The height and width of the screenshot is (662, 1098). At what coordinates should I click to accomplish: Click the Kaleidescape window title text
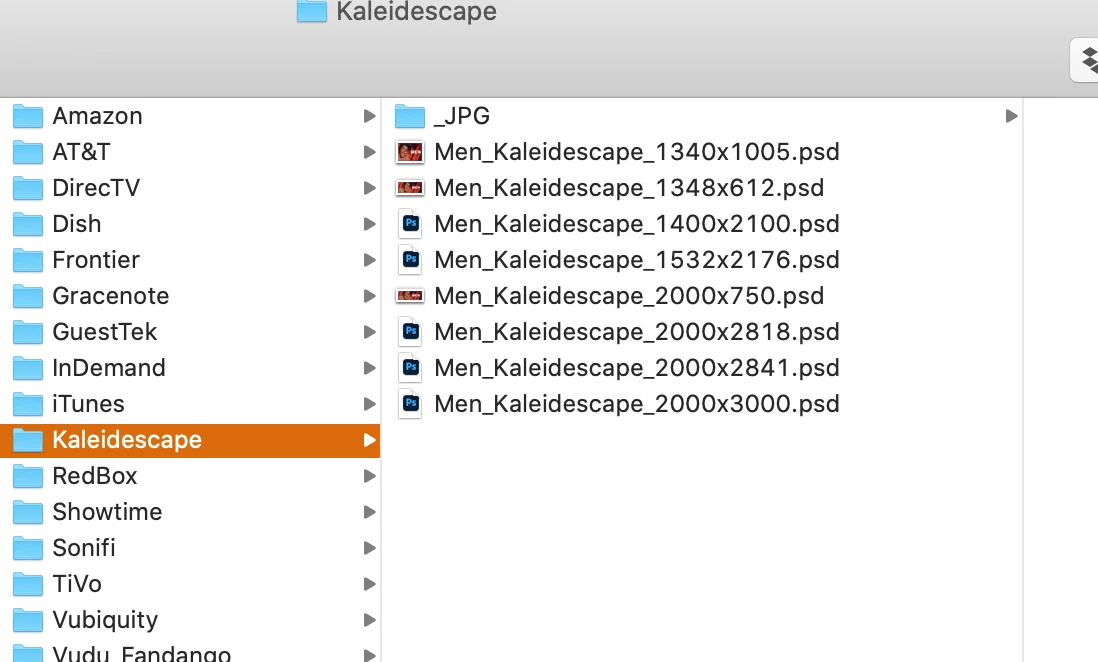(417, 11)
